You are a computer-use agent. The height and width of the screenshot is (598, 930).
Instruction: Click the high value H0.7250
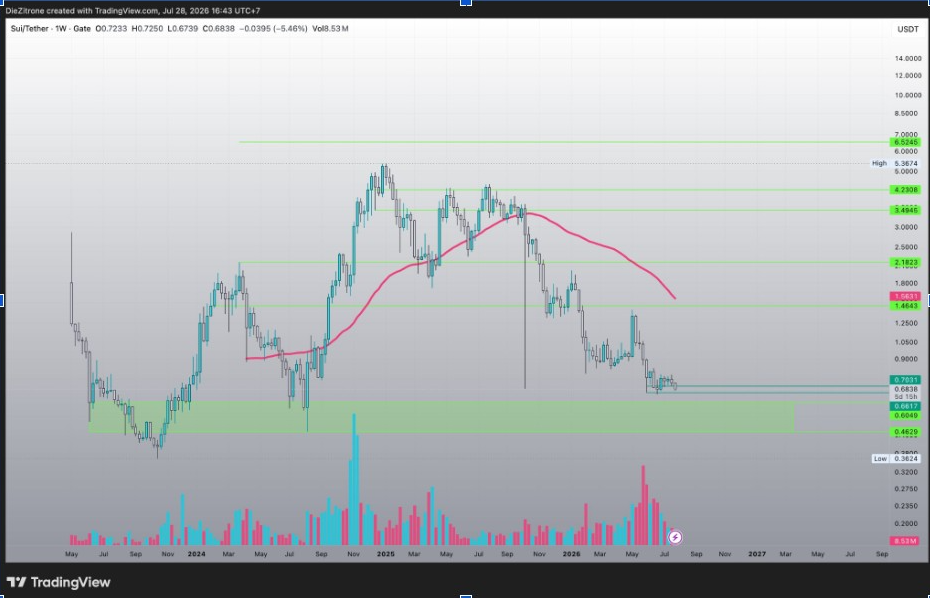click(147, 28)
